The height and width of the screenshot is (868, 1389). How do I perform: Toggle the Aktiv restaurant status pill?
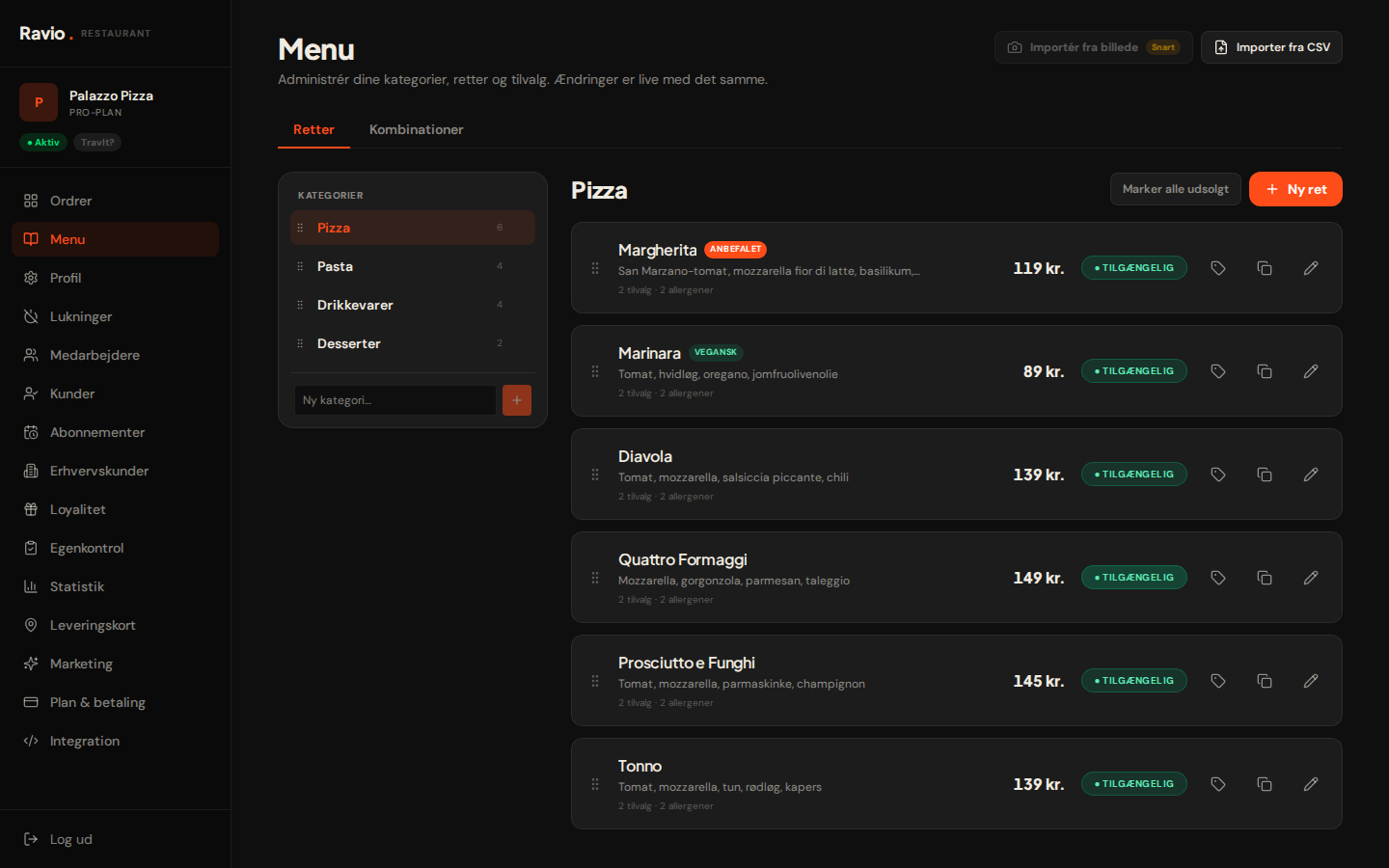click(43, 143)
